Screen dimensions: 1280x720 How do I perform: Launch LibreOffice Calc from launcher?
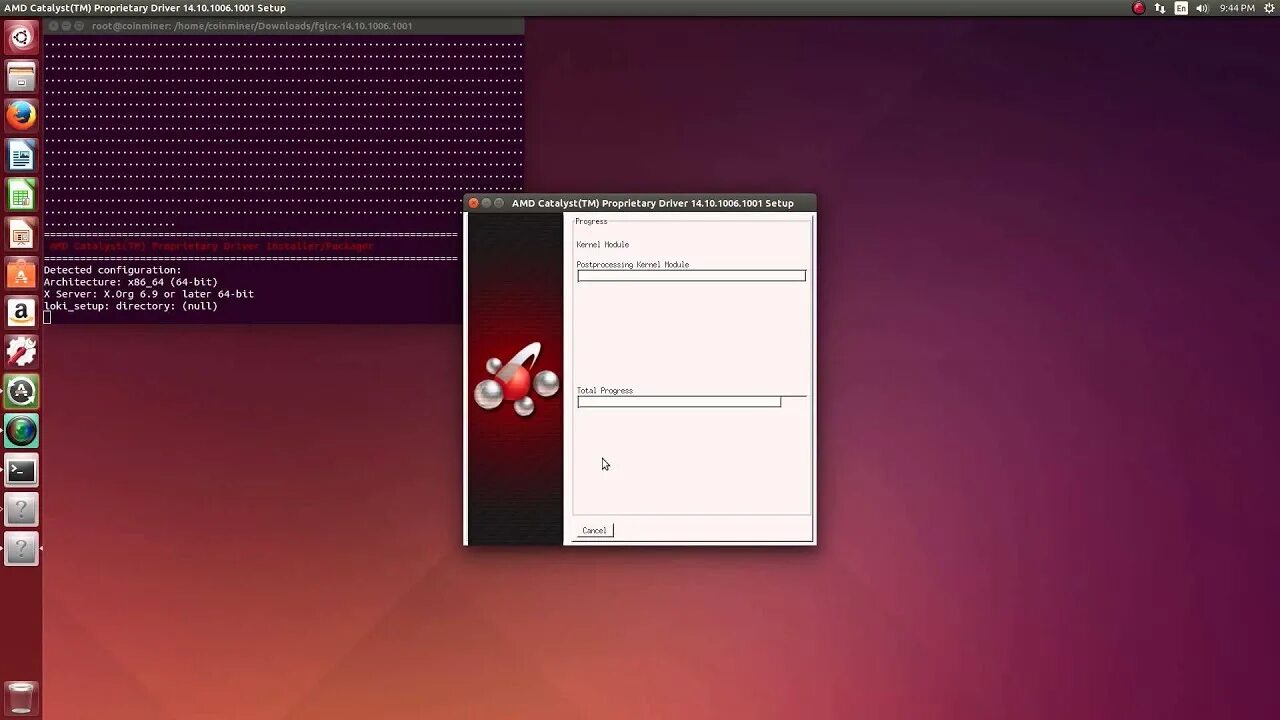point(21,195)
